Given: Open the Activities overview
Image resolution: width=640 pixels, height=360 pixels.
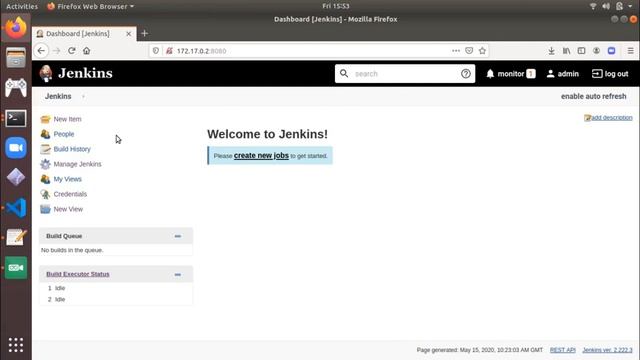Looking at the screenshot, I should [x=22, y=6].
